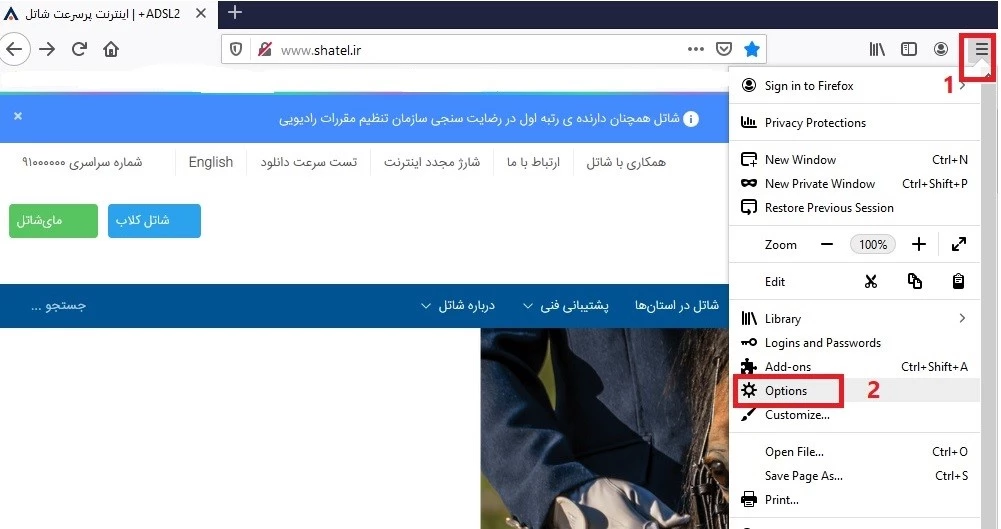
Task: Choose Open File... entry
Action: click(x=854, y=452)
